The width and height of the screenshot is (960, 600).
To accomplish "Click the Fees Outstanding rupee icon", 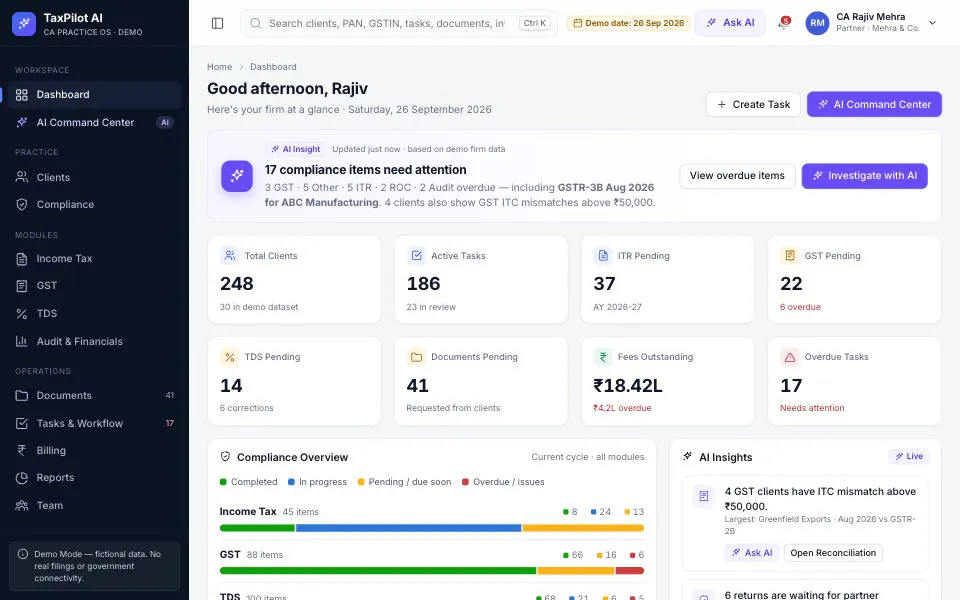I will (x=603, y=357).
